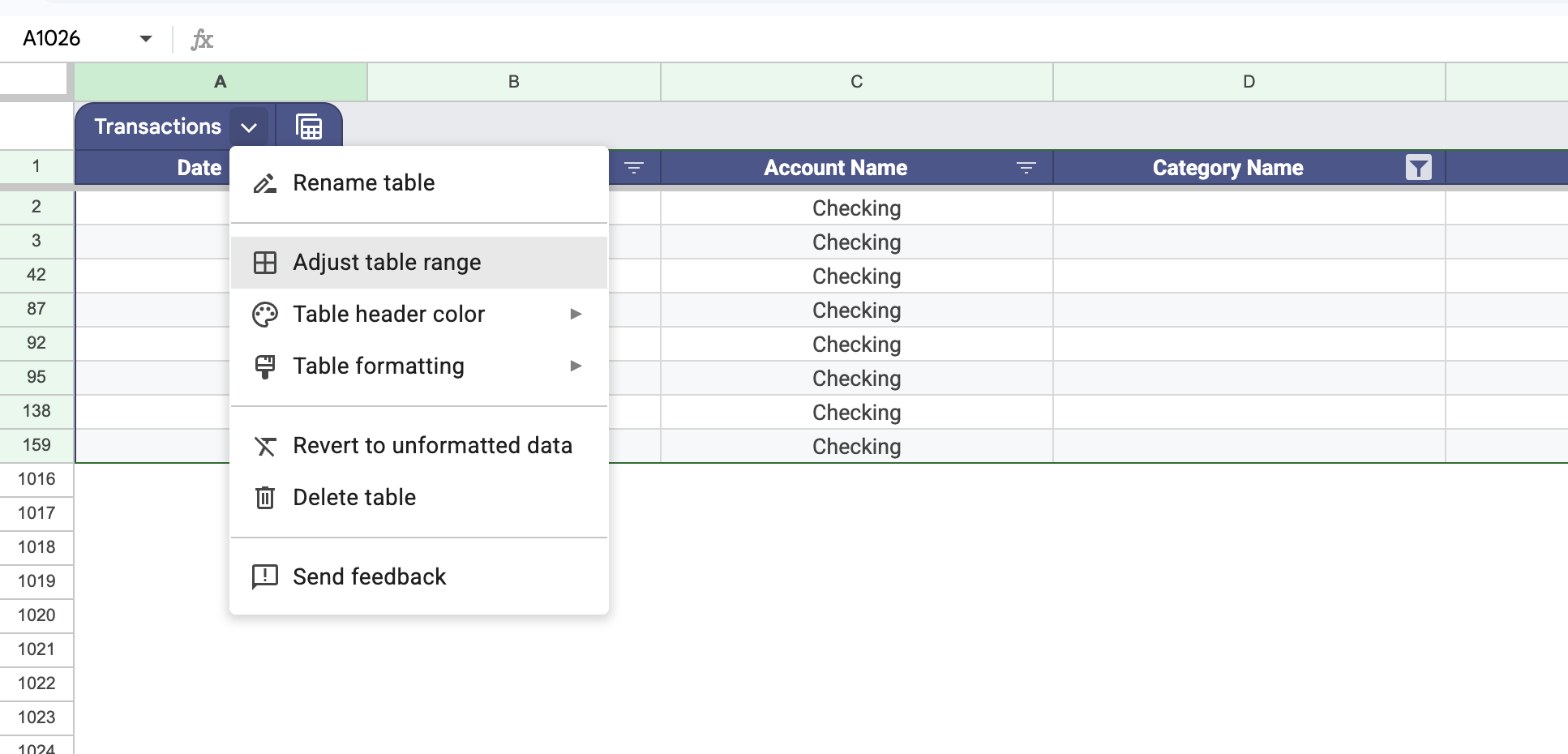Click the Checking cell in row 42
The height and width of the screenshot is (754, 1568).
pyautogui.click(x=857, y=276)
